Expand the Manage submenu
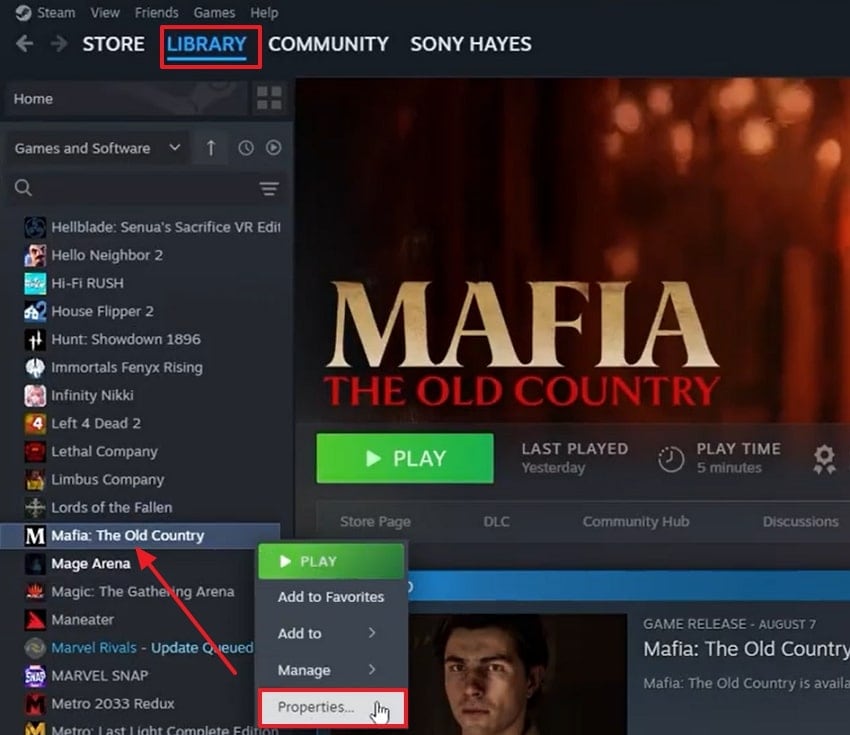 331,670
